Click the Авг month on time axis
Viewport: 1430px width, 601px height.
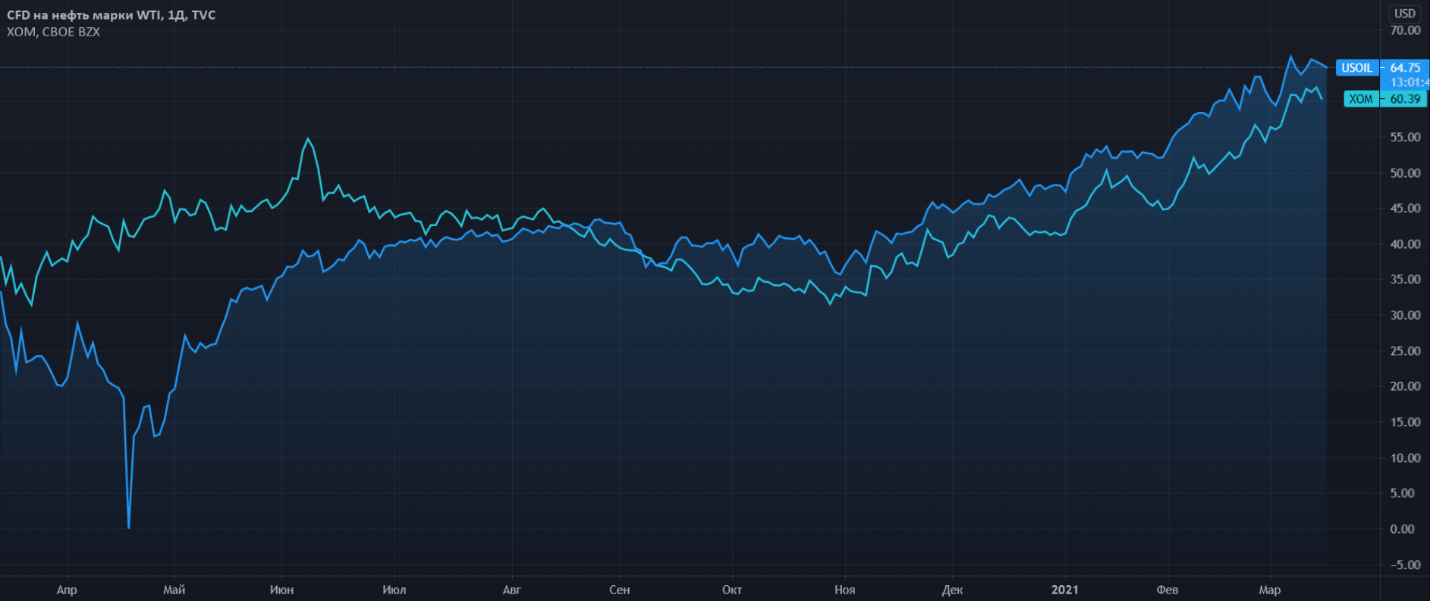511,590
